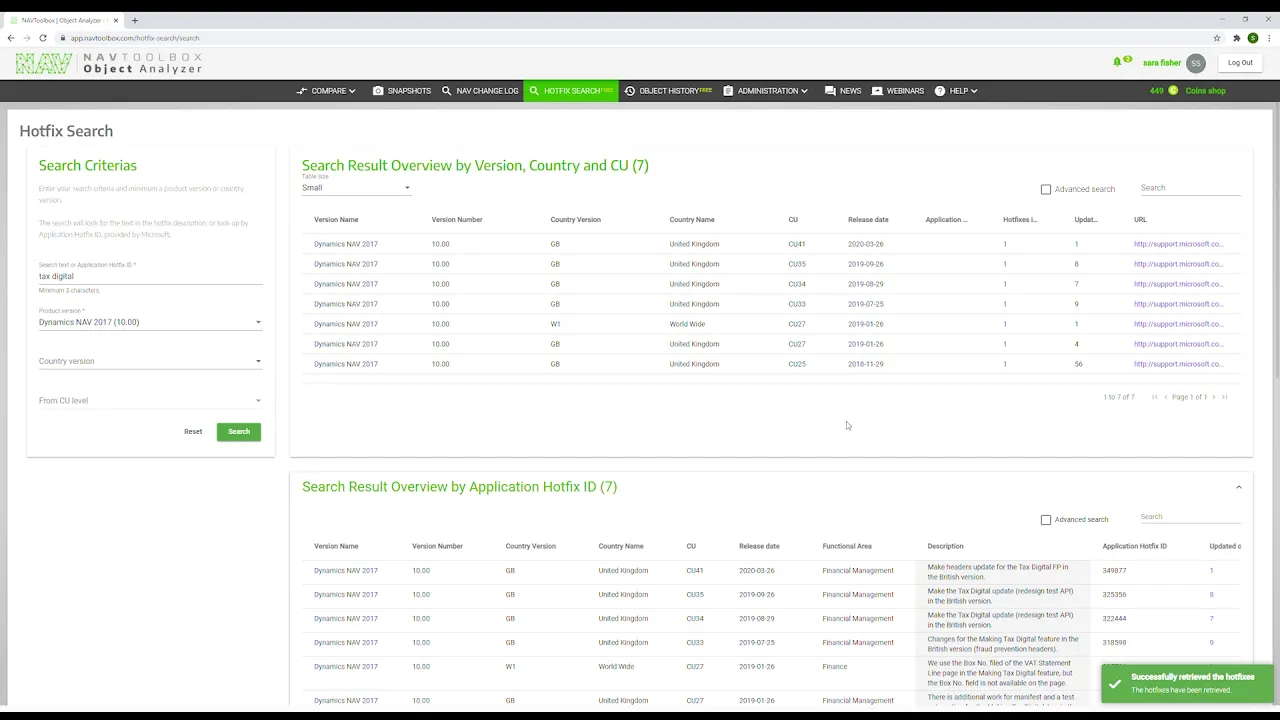
Task: Go to previous page of version results
Action: (1166, 397)
